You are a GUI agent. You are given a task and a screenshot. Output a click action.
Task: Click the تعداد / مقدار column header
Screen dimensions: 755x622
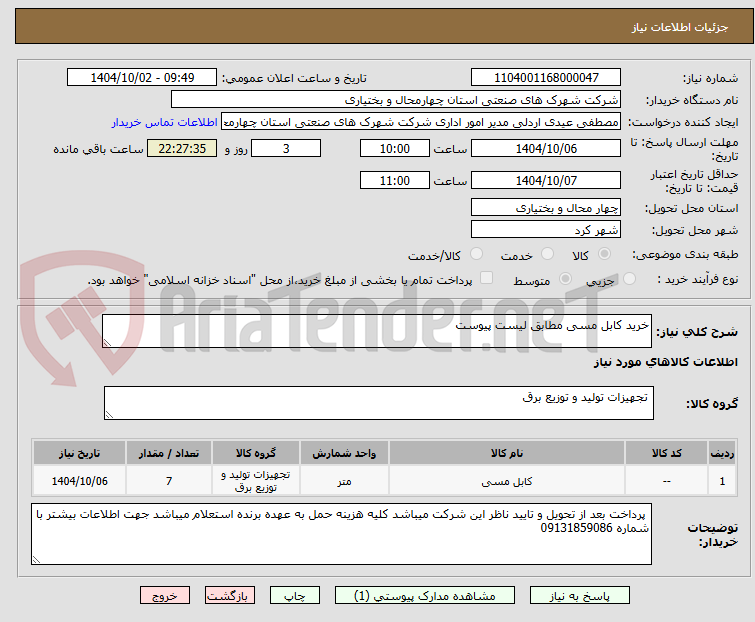(169, 453)
